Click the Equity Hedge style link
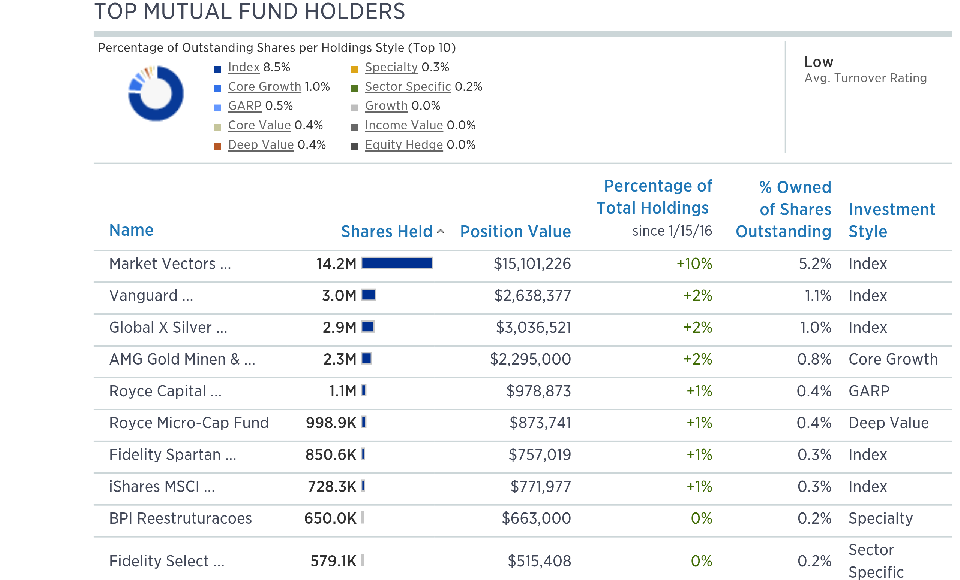 point(404,145)
